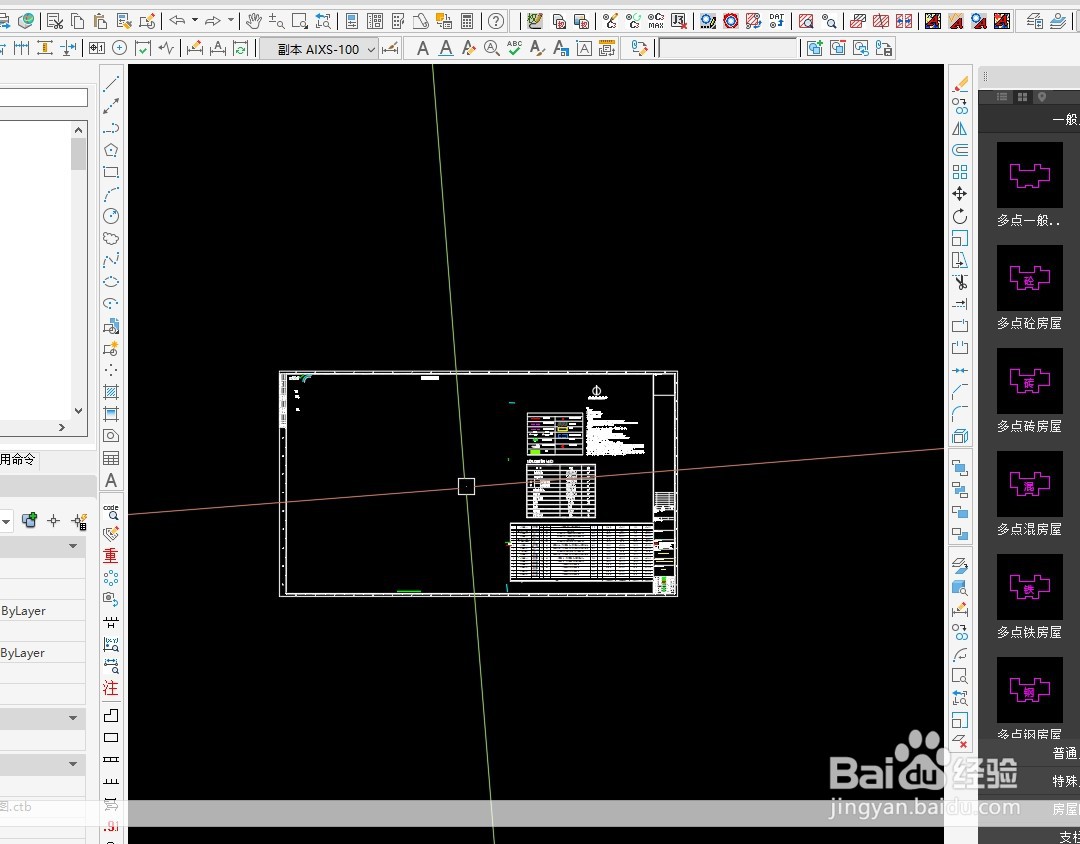Click the DAT file tool icon
The height and width of the screenshot is (844, 1080).
pyautogui.click(x=777, y=21)
